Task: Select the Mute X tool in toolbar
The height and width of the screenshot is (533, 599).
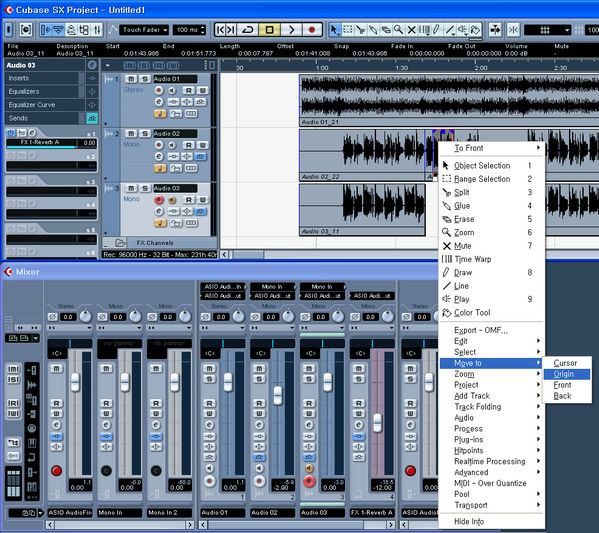Action: [411, 30]
